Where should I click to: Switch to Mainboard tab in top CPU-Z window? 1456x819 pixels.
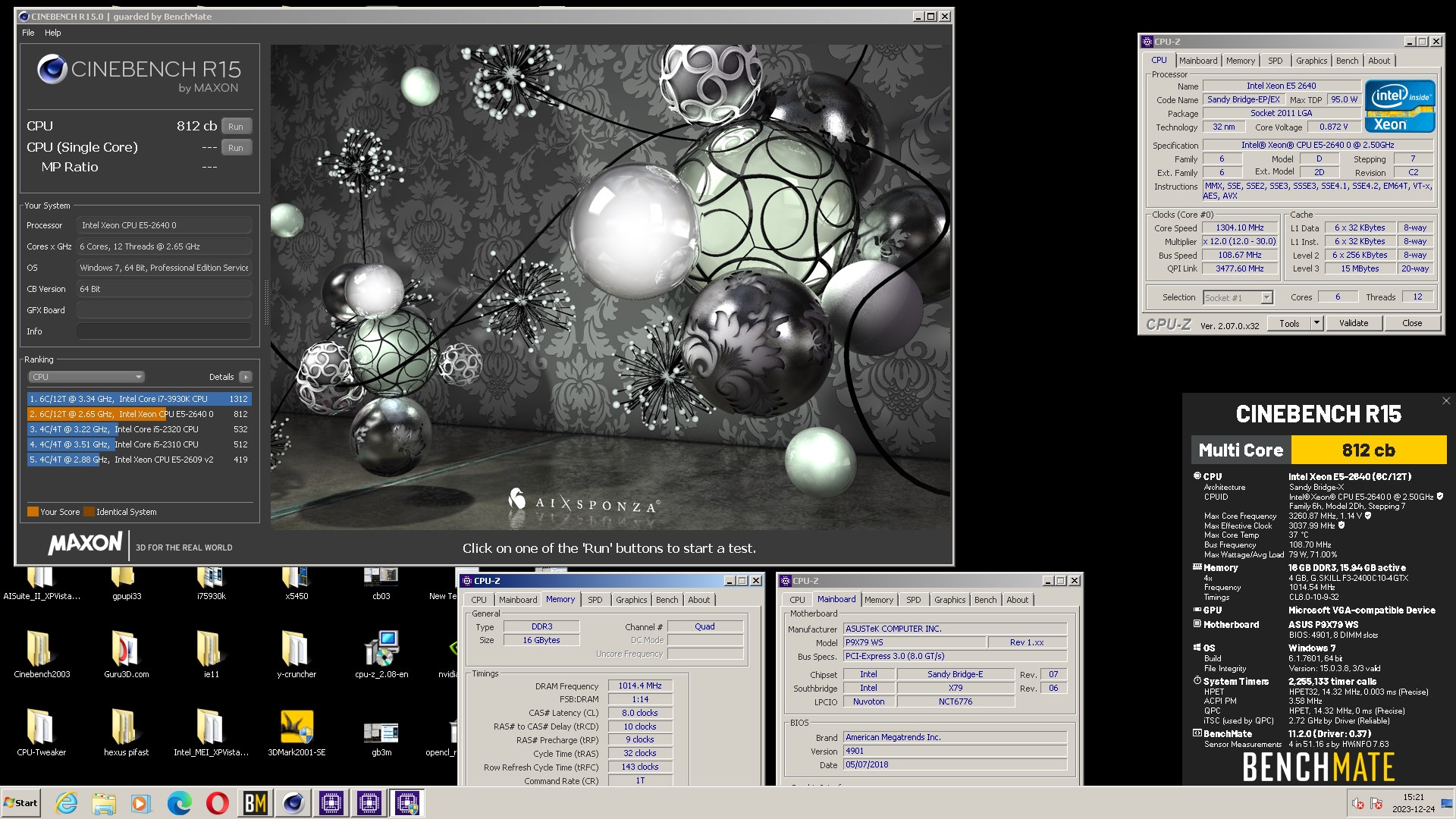tap(1198, 61)
